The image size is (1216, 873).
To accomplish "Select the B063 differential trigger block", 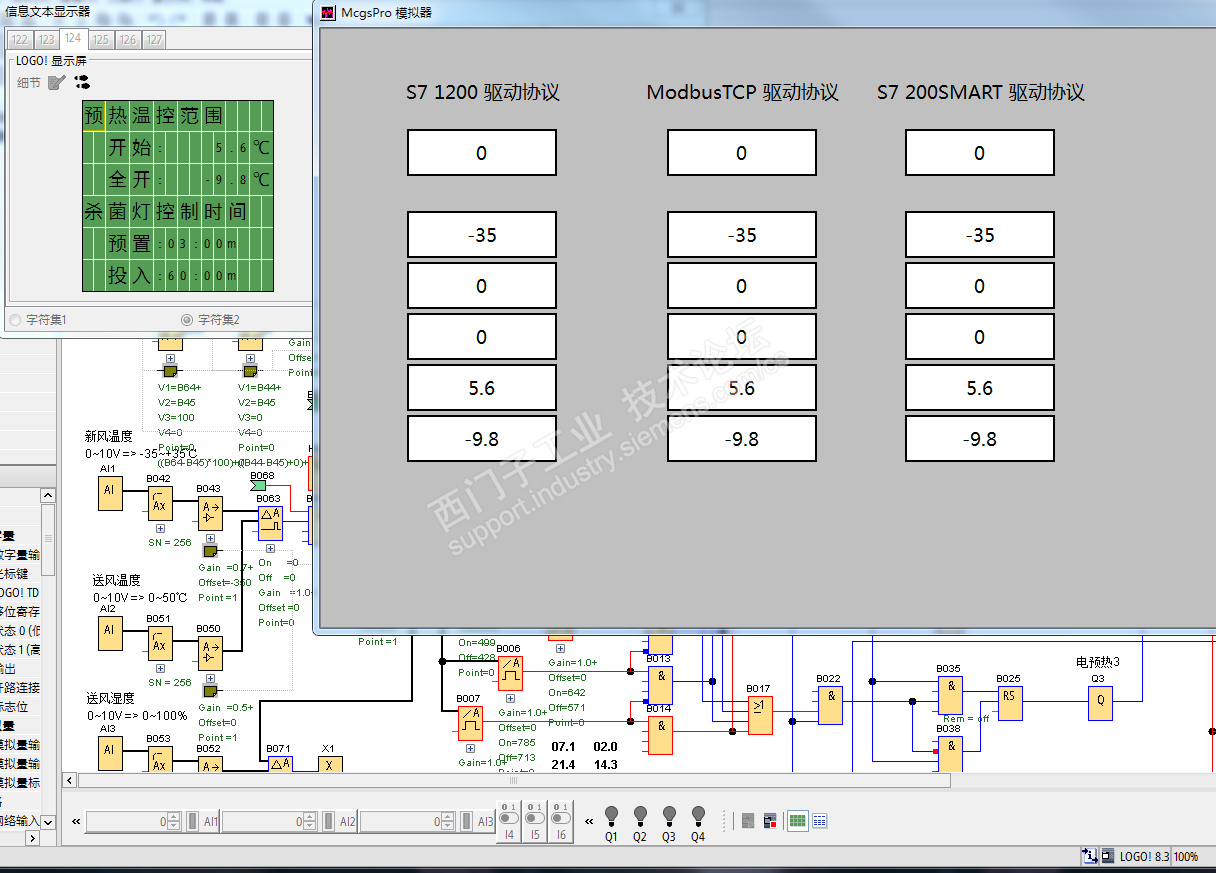I will [x=270, y=522].
